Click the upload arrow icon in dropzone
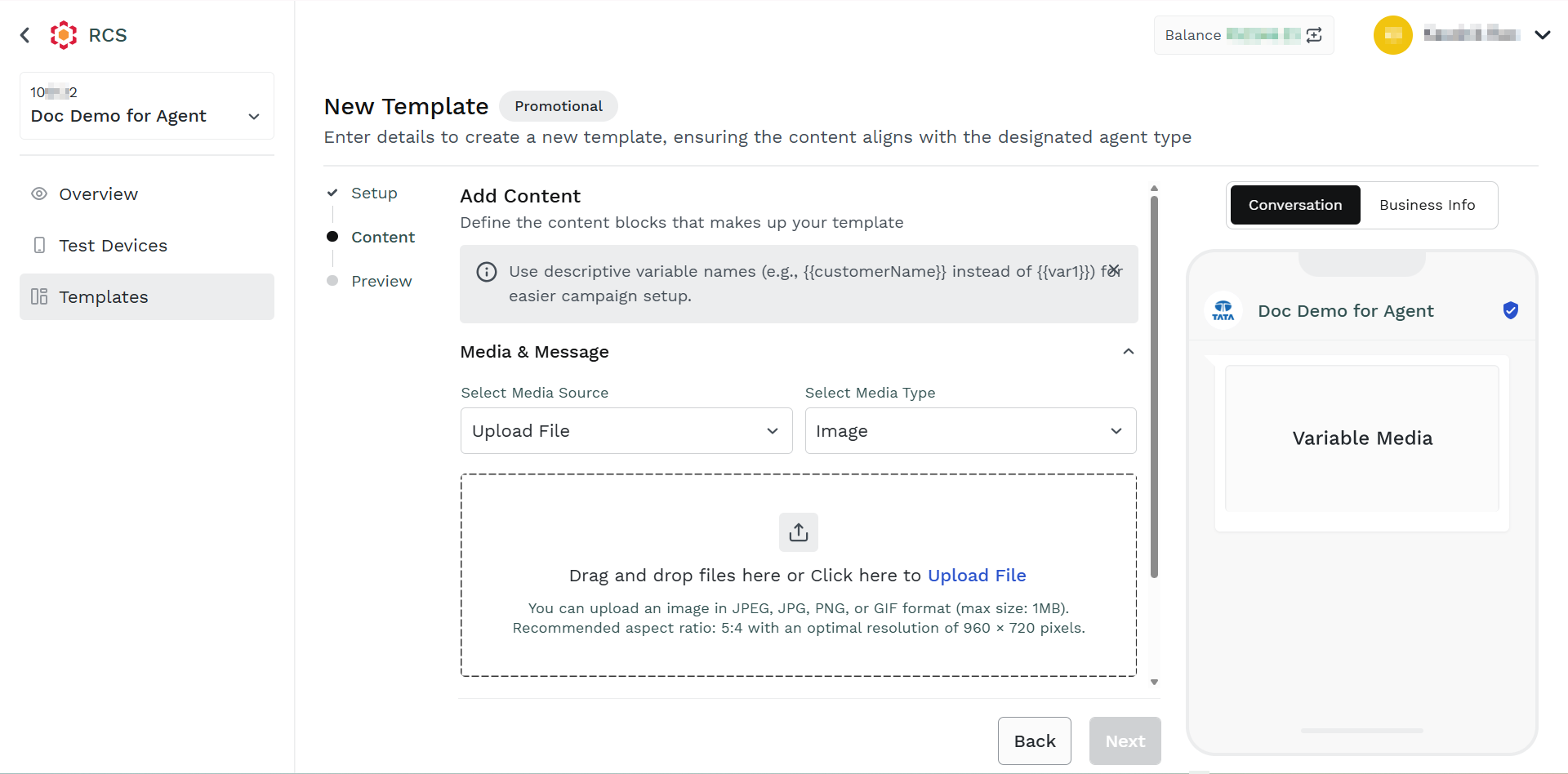 pos(799,532)
